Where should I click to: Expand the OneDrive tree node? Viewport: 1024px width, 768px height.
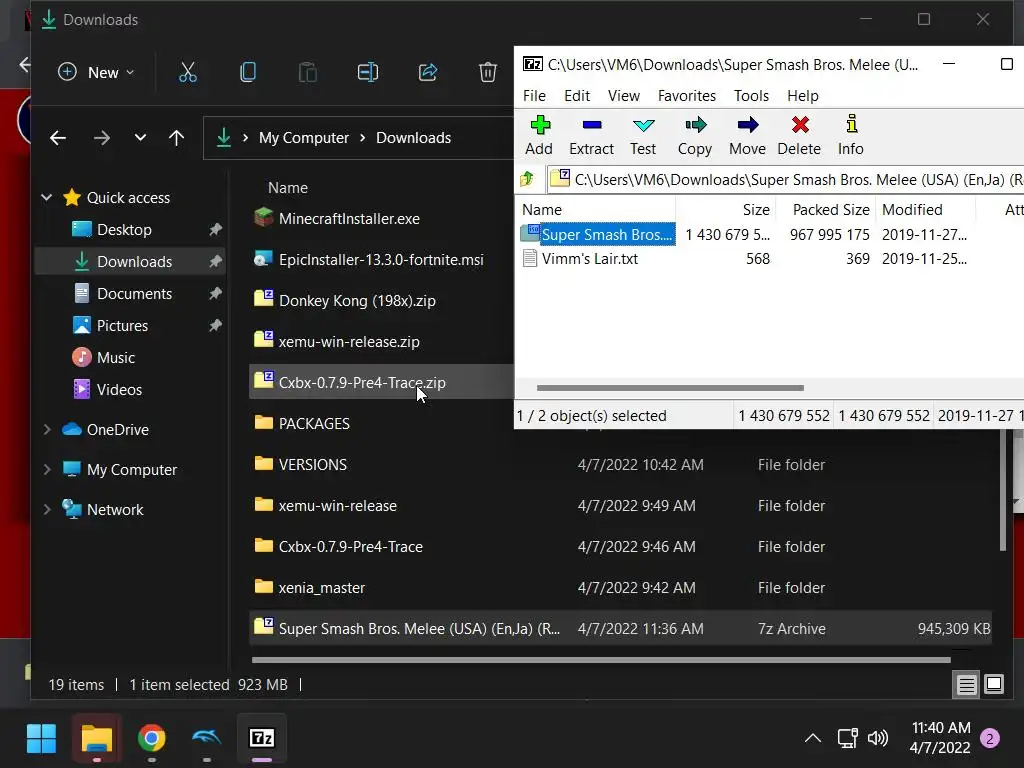pyautogui.click(x=46, y=429)
